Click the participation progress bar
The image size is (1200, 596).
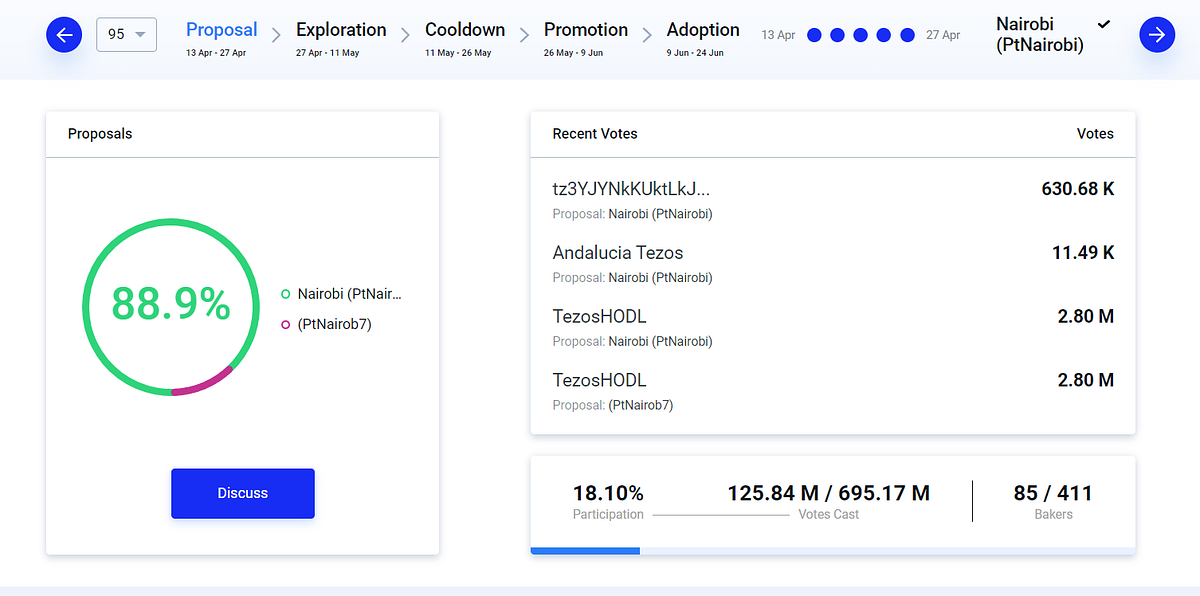click(x=833, y=550)
